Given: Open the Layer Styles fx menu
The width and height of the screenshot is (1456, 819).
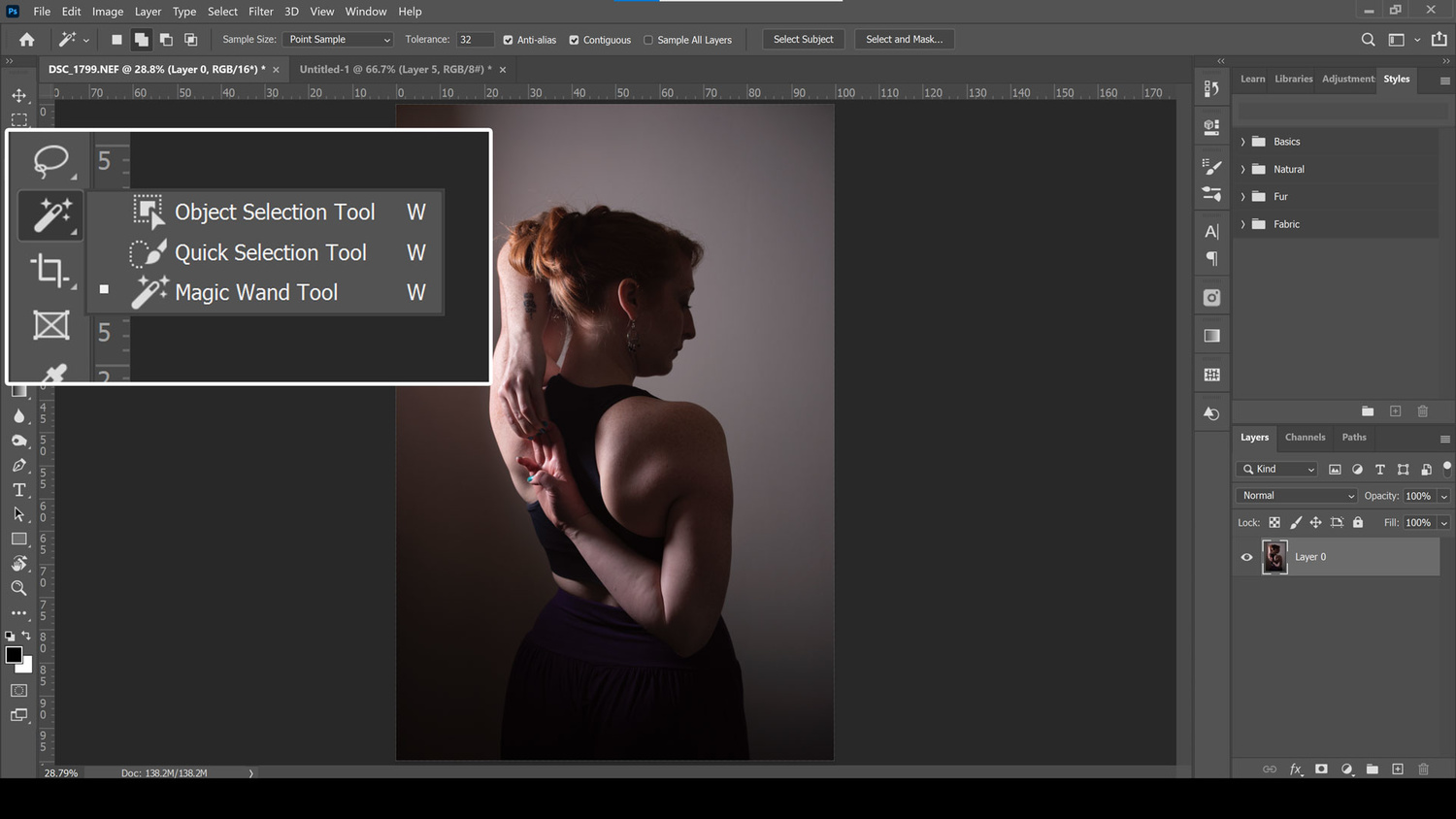Looking at the screenshot, I should [1295, 769].
